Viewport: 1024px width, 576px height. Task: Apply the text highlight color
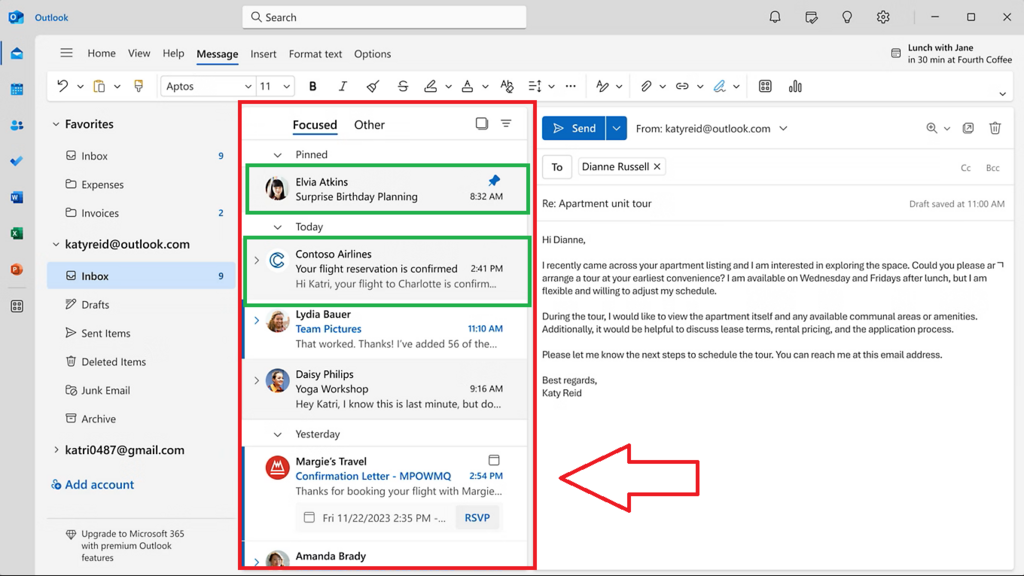click(430, 86)
